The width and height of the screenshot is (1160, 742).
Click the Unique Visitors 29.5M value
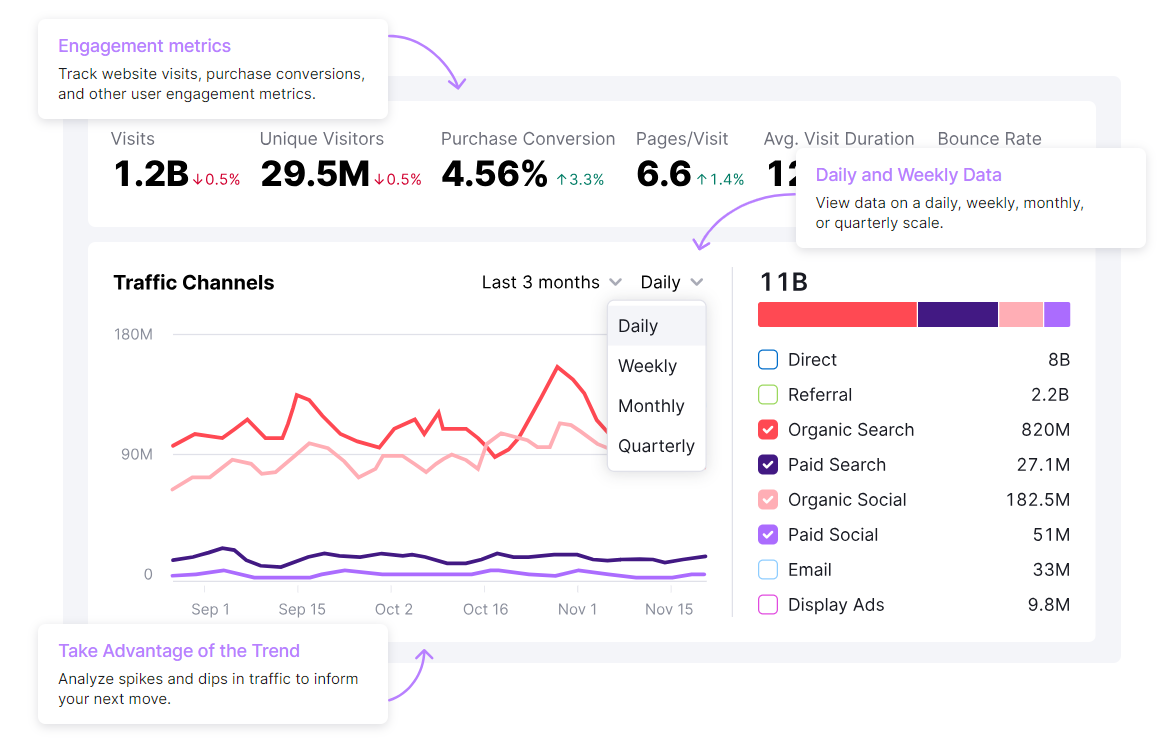[315, 175]
